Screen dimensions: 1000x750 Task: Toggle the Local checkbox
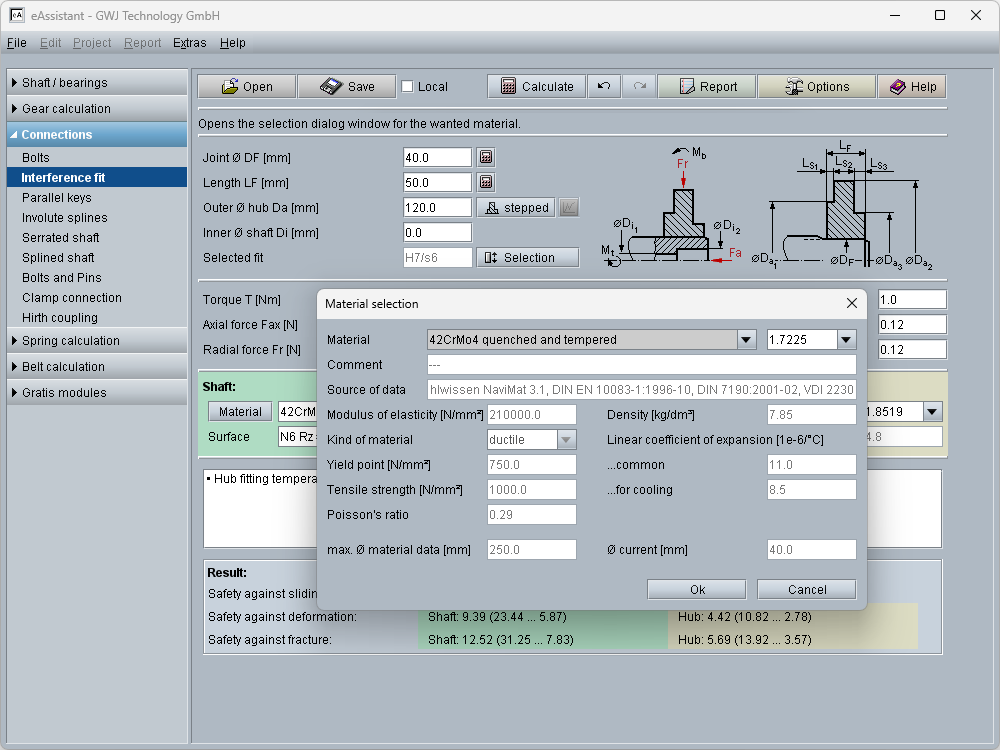pyautogui.click(x=407, y=87)
